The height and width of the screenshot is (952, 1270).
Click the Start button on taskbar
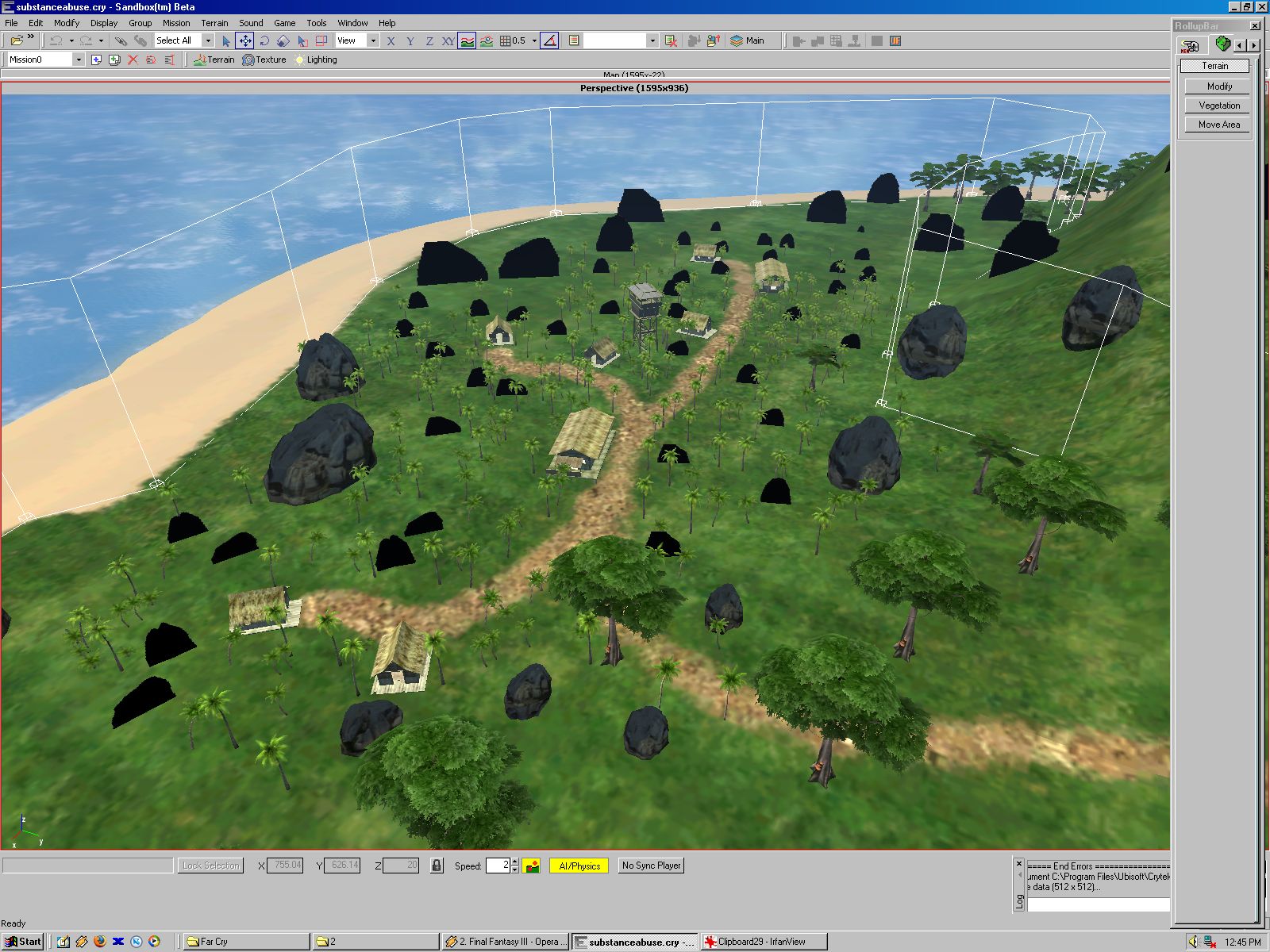click(x=23, y=942)
